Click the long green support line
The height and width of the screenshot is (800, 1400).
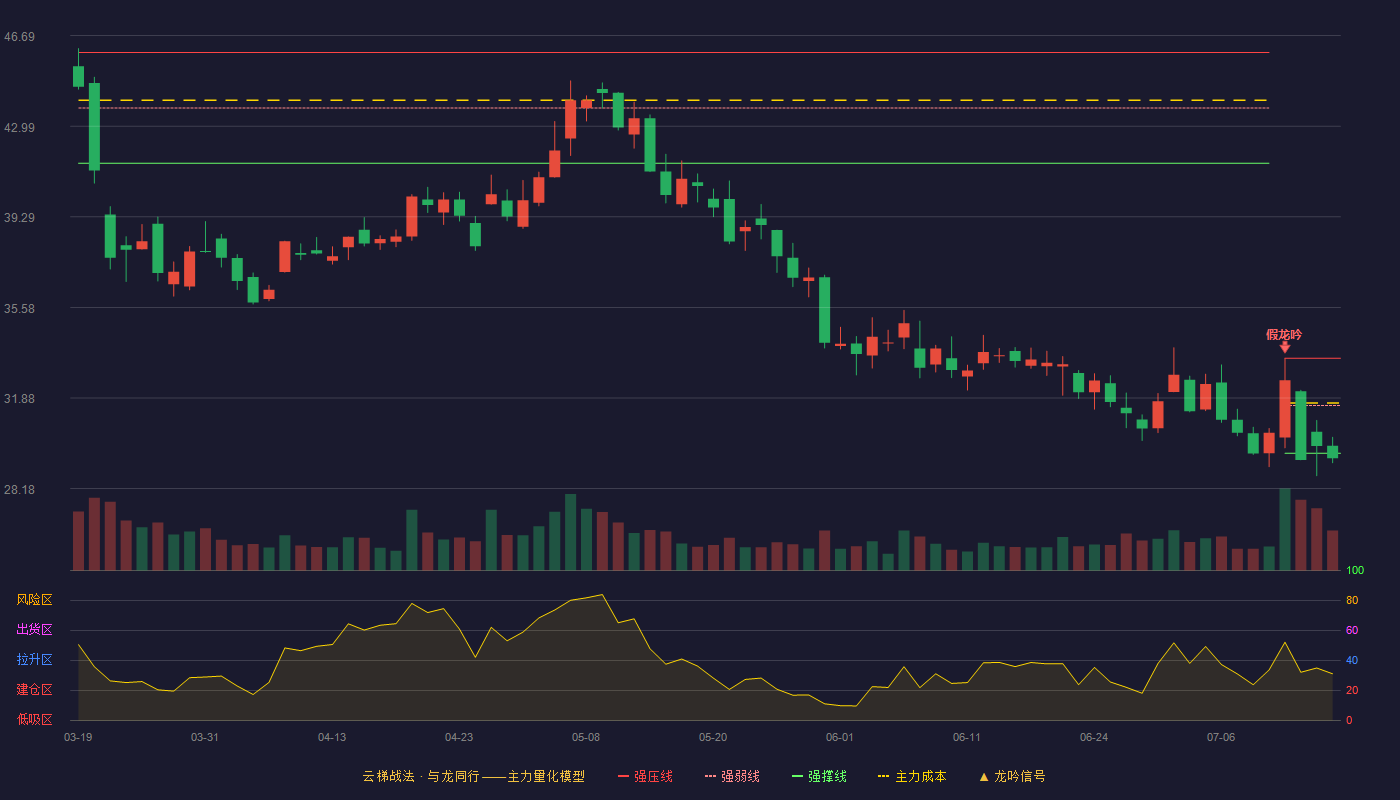673,163
